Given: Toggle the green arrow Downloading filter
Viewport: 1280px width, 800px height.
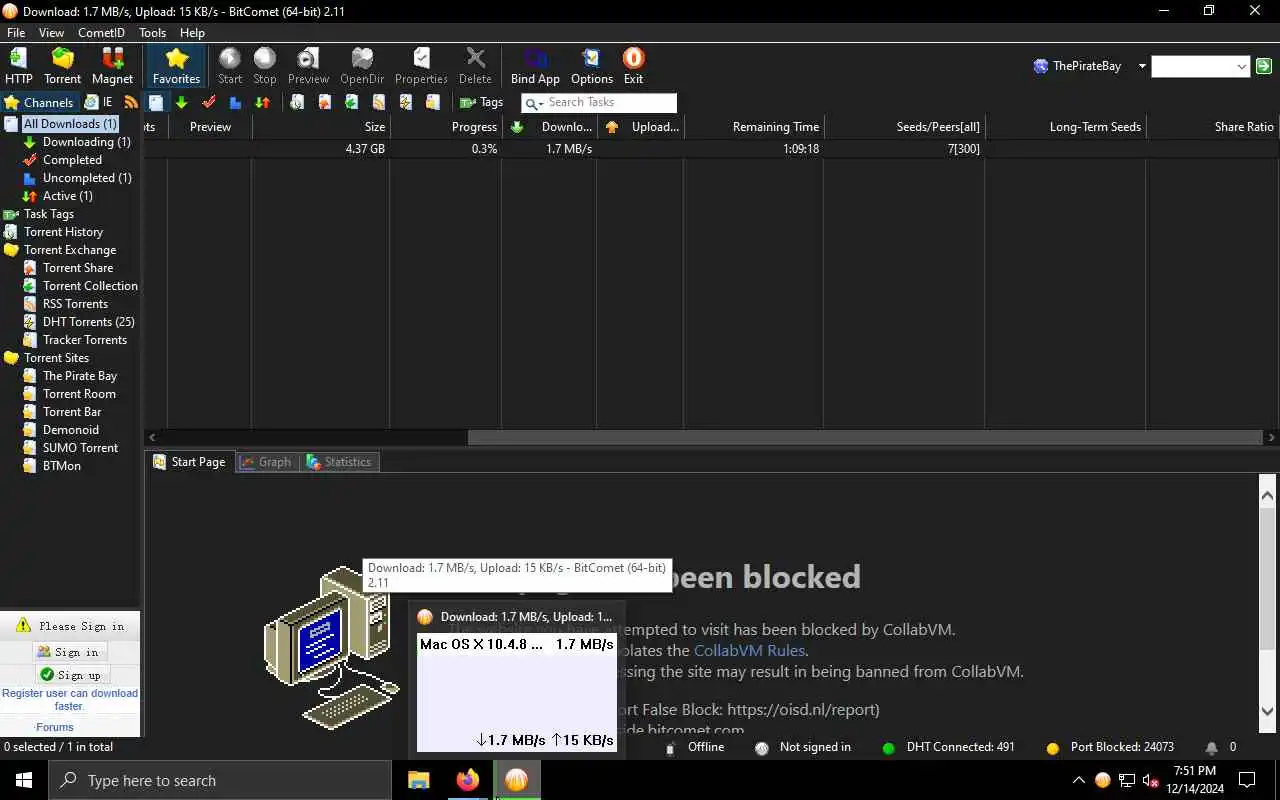Looking at the screenshot, I should [x=181, y=102].
